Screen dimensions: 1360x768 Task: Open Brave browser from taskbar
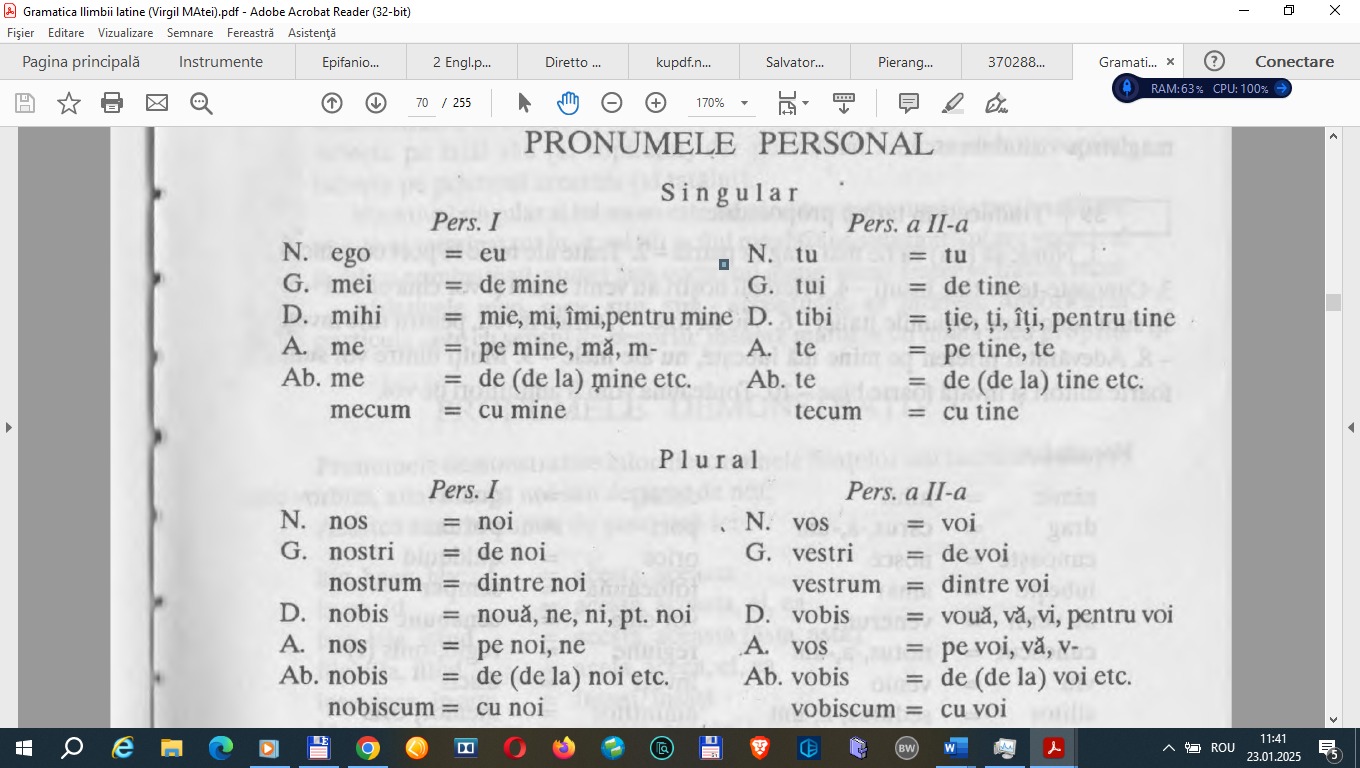point(760,747)
